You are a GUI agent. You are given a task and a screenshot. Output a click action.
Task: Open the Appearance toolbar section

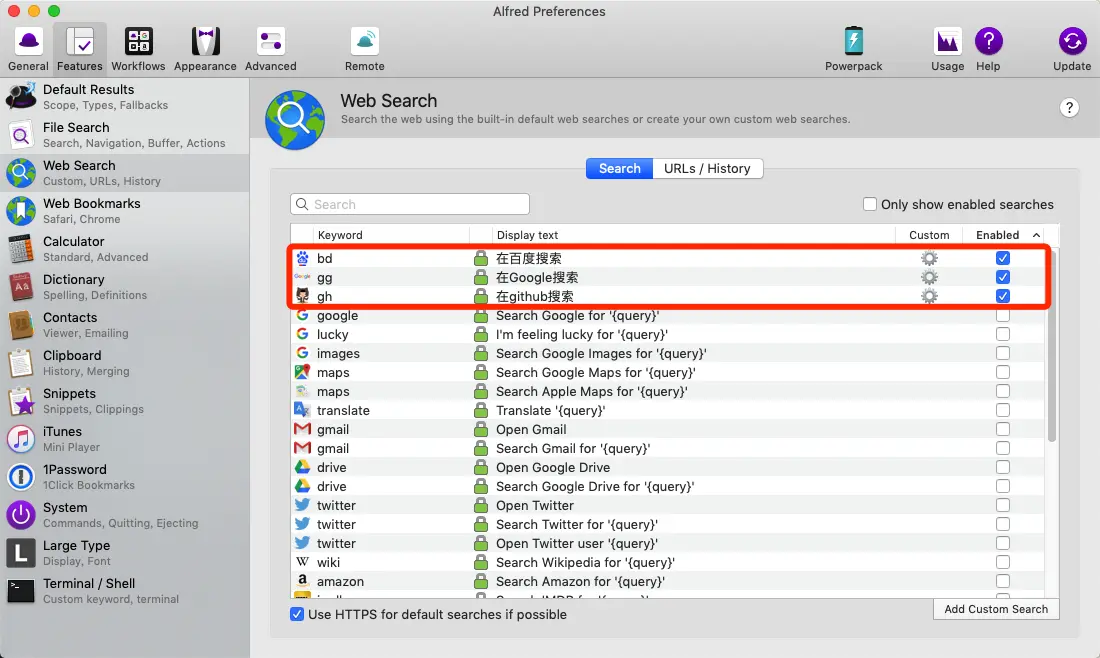[205, 49]
